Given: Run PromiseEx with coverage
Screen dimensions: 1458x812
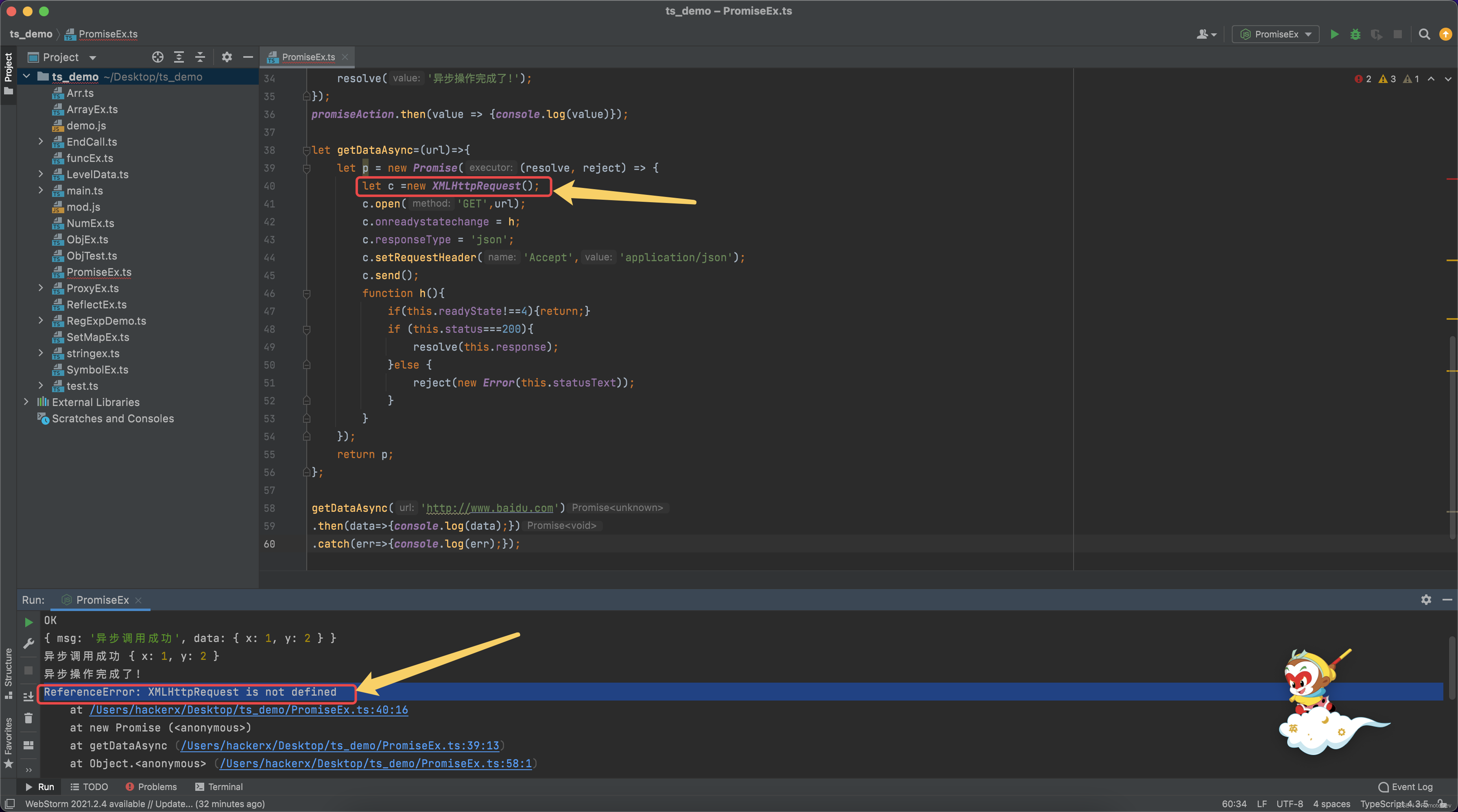Looking at the screenshot, I should coord(1377,34).
